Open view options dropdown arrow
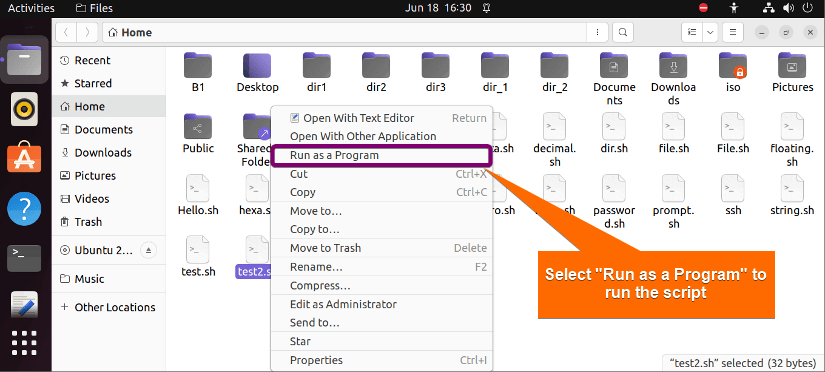 710,32
